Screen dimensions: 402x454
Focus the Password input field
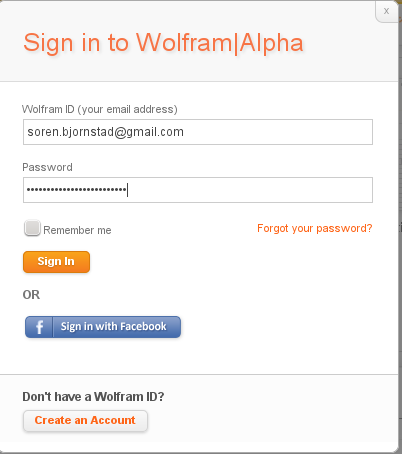coord(198,190)
